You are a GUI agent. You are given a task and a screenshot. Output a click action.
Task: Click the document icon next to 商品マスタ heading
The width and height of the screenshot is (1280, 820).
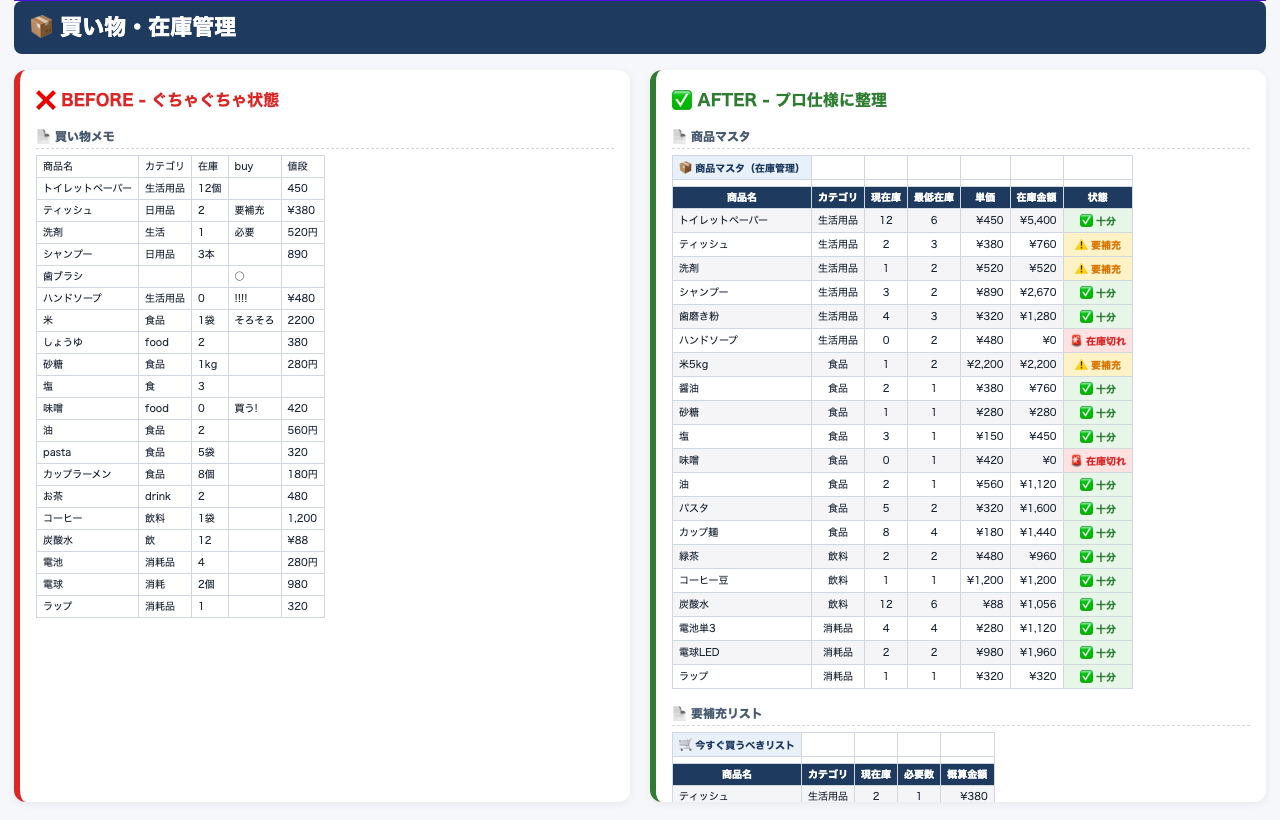pos(679,136)
